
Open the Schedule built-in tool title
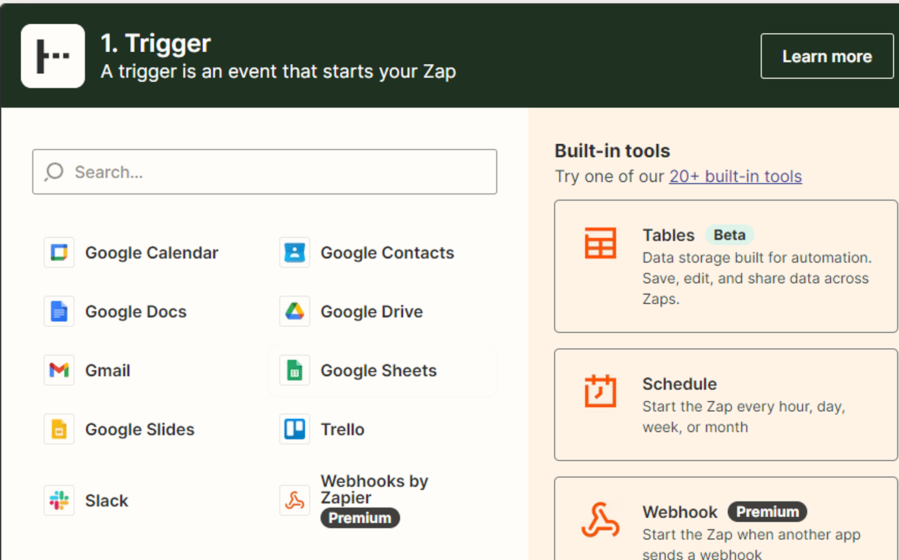(679, 383)
